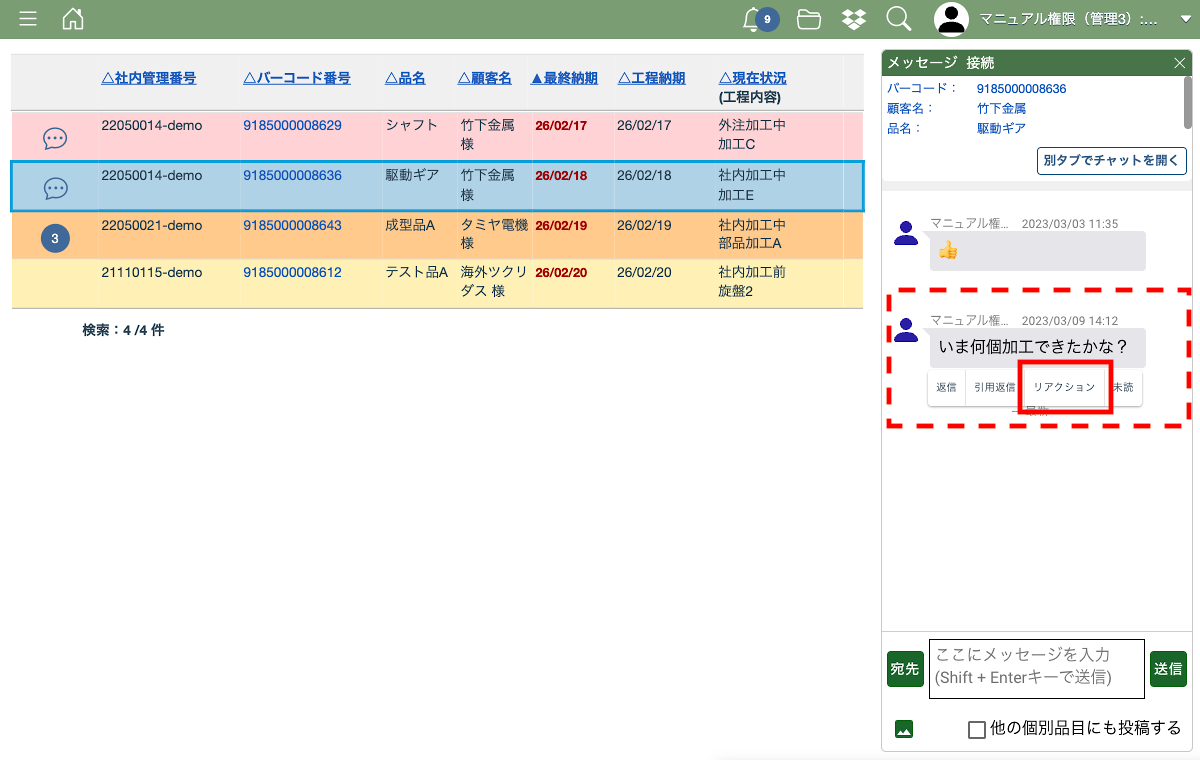
Task: Open the Dropbox icon in header
Action: coord(853,19)
